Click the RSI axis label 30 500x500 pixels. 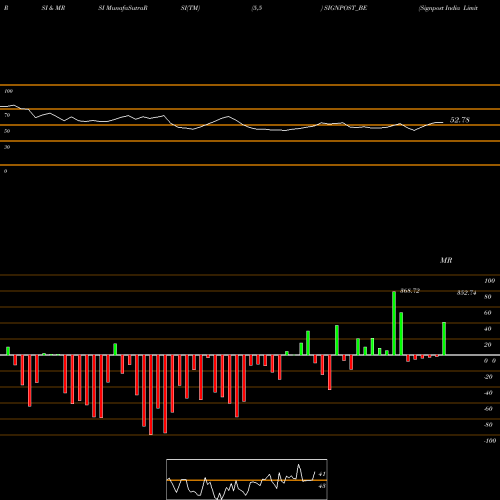7,147
